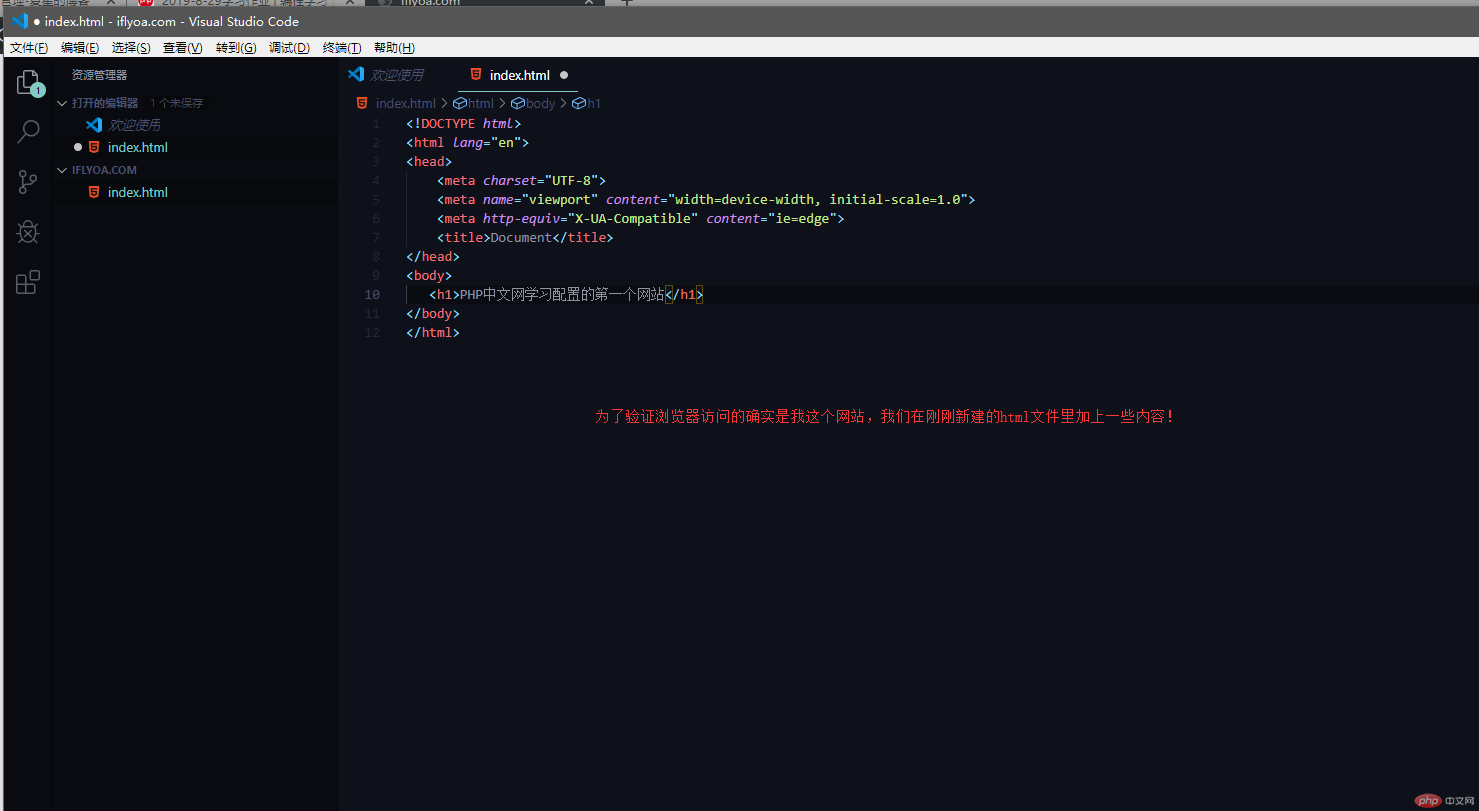Click the h1 line with PHP中文网 text

(x=567, y=295)
